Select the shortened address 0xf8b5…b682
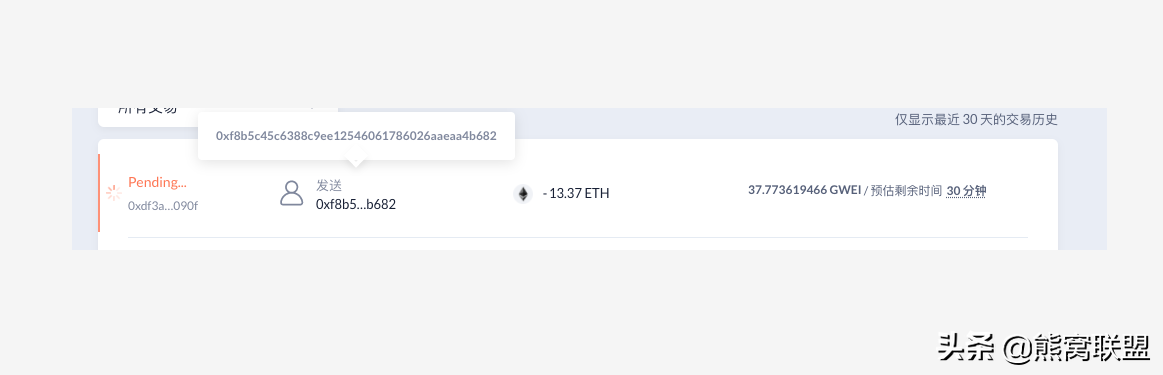1163x375 pixels. 356,205
